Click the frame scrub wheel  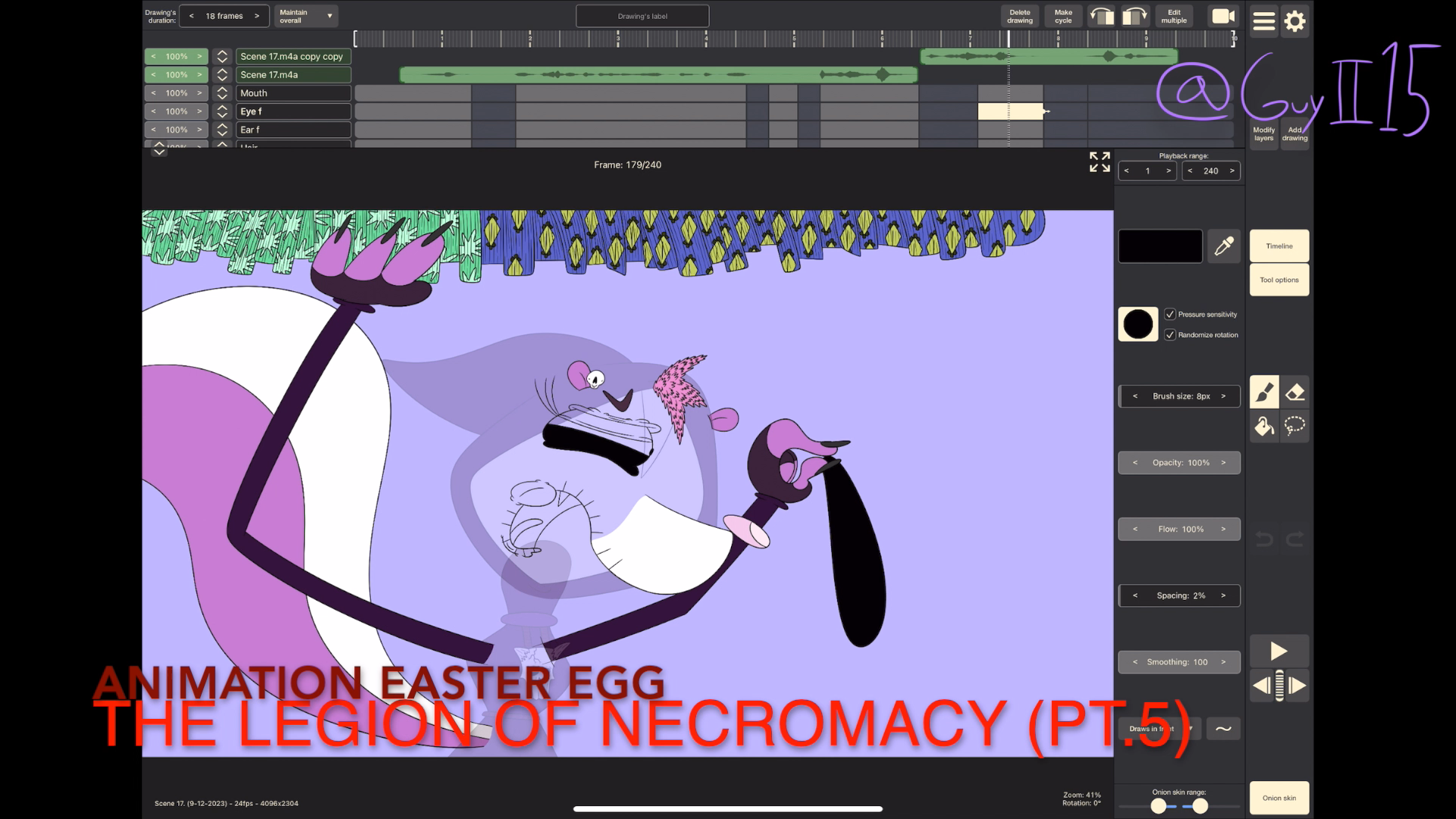click(x=1279, y=686)
